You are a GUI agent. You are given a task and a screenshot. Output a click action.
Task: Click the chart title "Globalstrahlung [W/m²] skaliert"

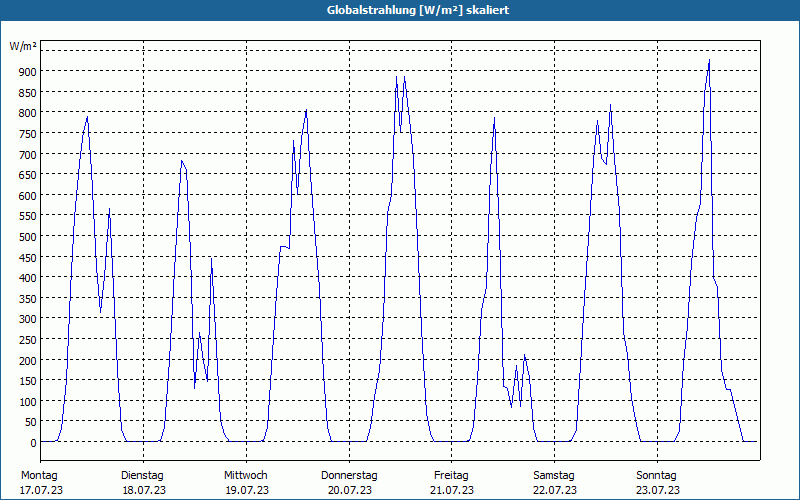[418, 10]
